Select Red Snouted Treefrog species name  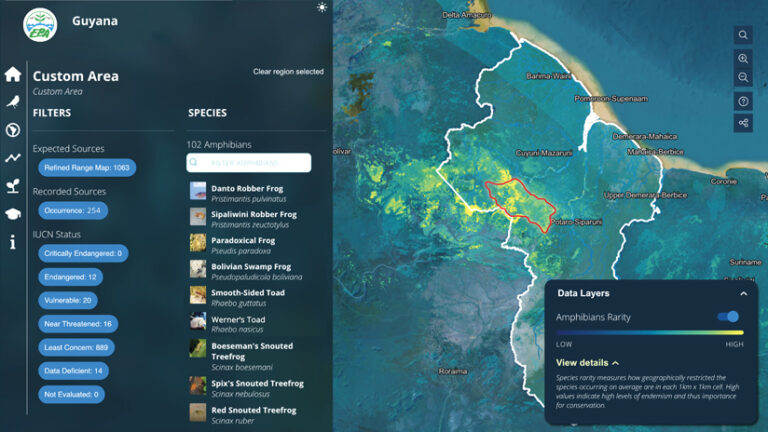point(254,410)
